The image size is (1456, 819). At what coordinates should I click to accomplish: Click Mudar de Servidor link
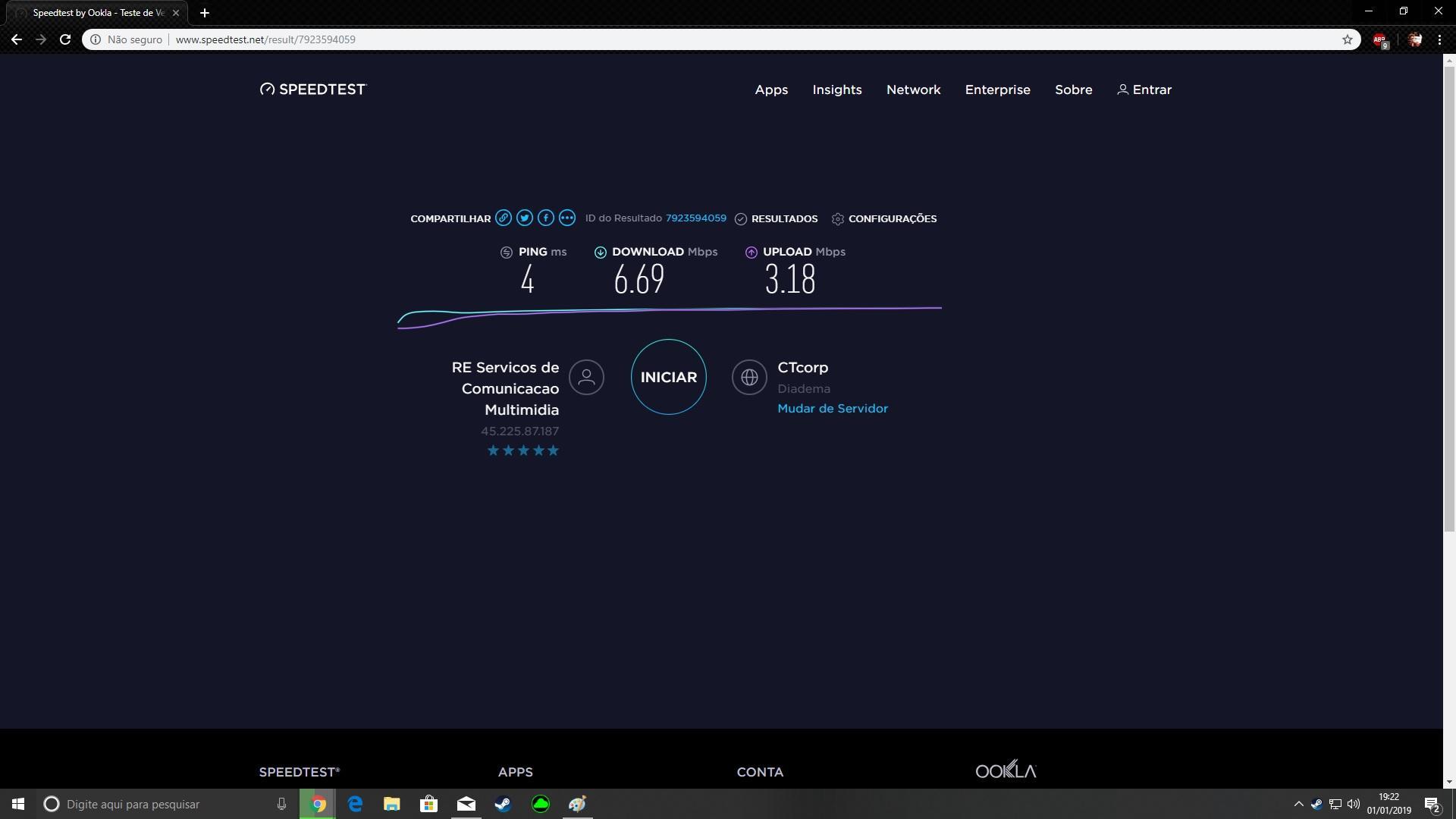(x=833, y=409)
